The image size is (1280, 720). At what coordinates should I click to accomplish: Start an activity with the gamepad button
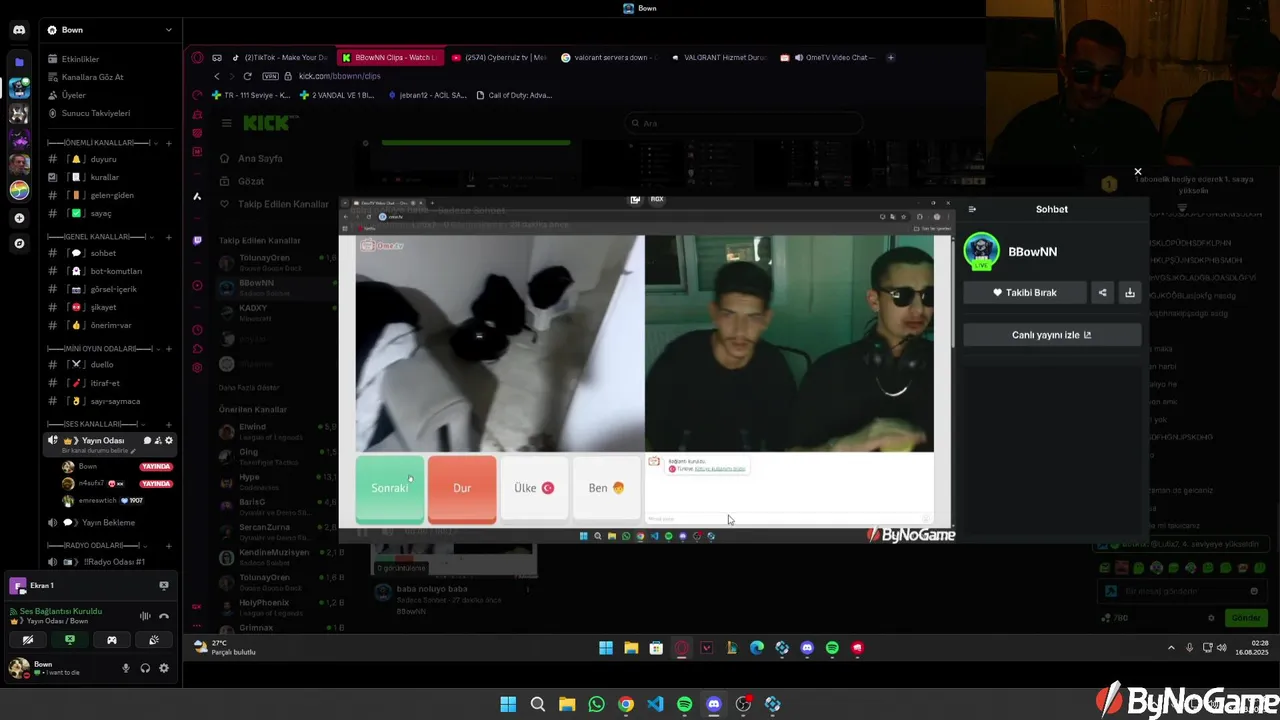click(x=112, y=640)
